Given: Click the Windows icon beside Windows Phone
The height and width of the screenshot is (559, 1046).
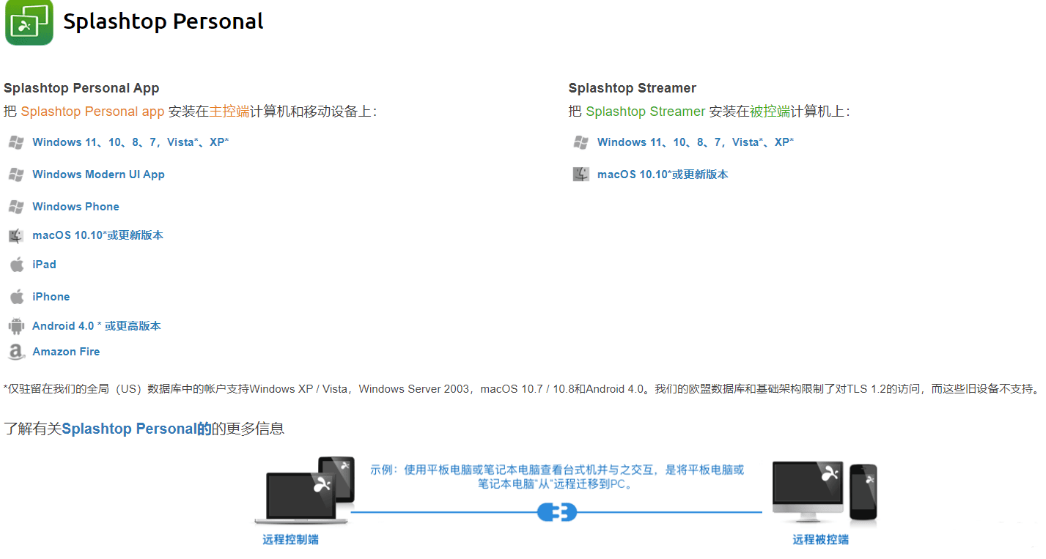Looking at the screenshot, I should point(16,207).
